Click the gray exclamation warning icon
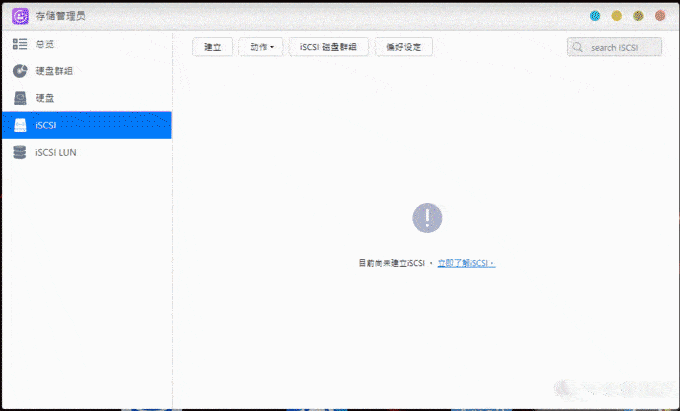Screen dimensions: 680x411 pos(427,218)
